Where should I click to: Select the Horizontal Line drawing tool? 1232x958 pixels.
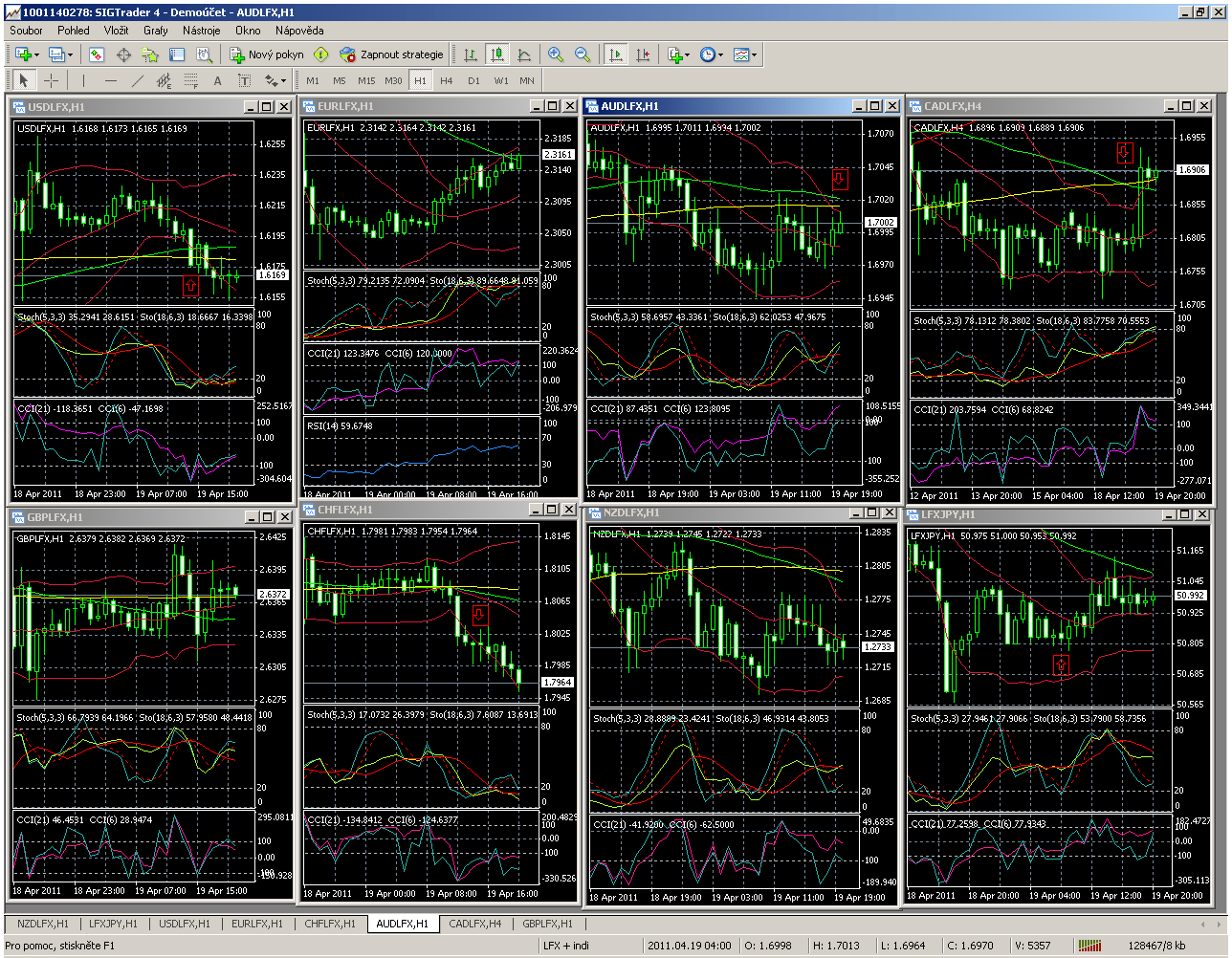pyautogui.click(x=110, y=80)
